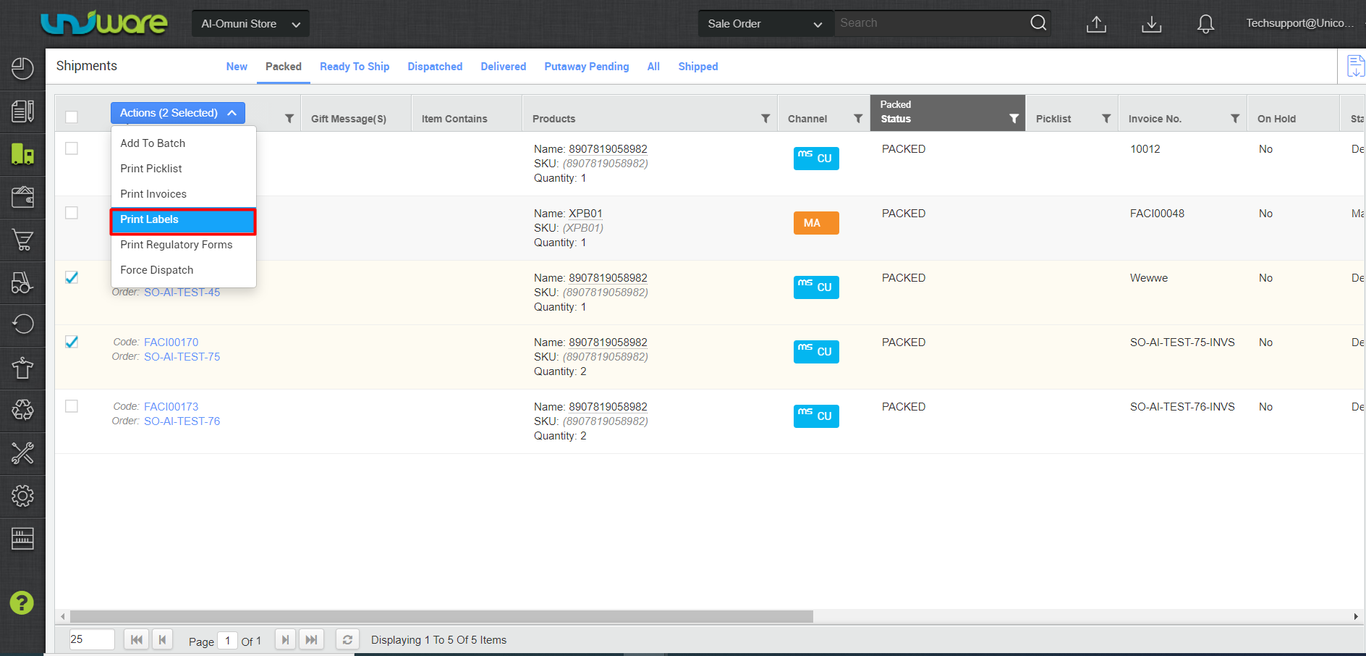
Task: Check the row with invoice FACI00048
Action: (71, 213)
